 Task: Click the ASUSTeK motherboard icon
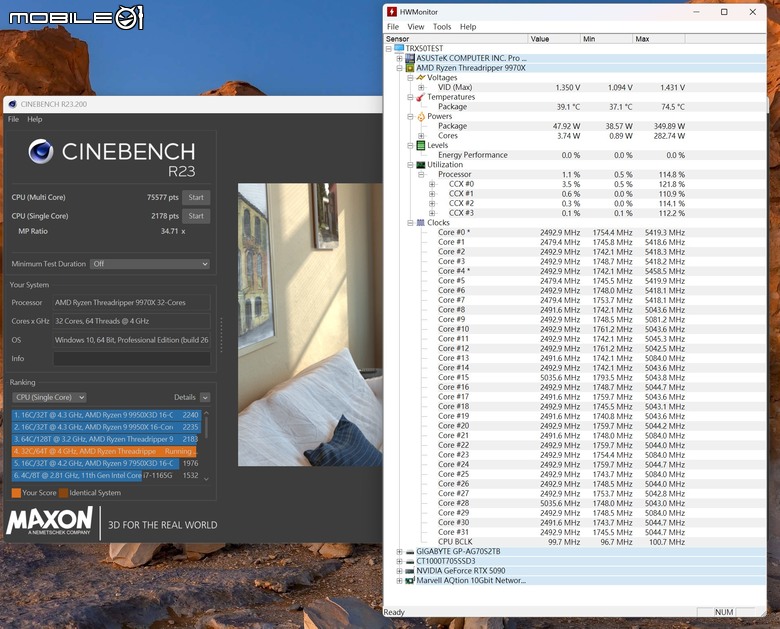pyautogui.click(x=409, y=58)
